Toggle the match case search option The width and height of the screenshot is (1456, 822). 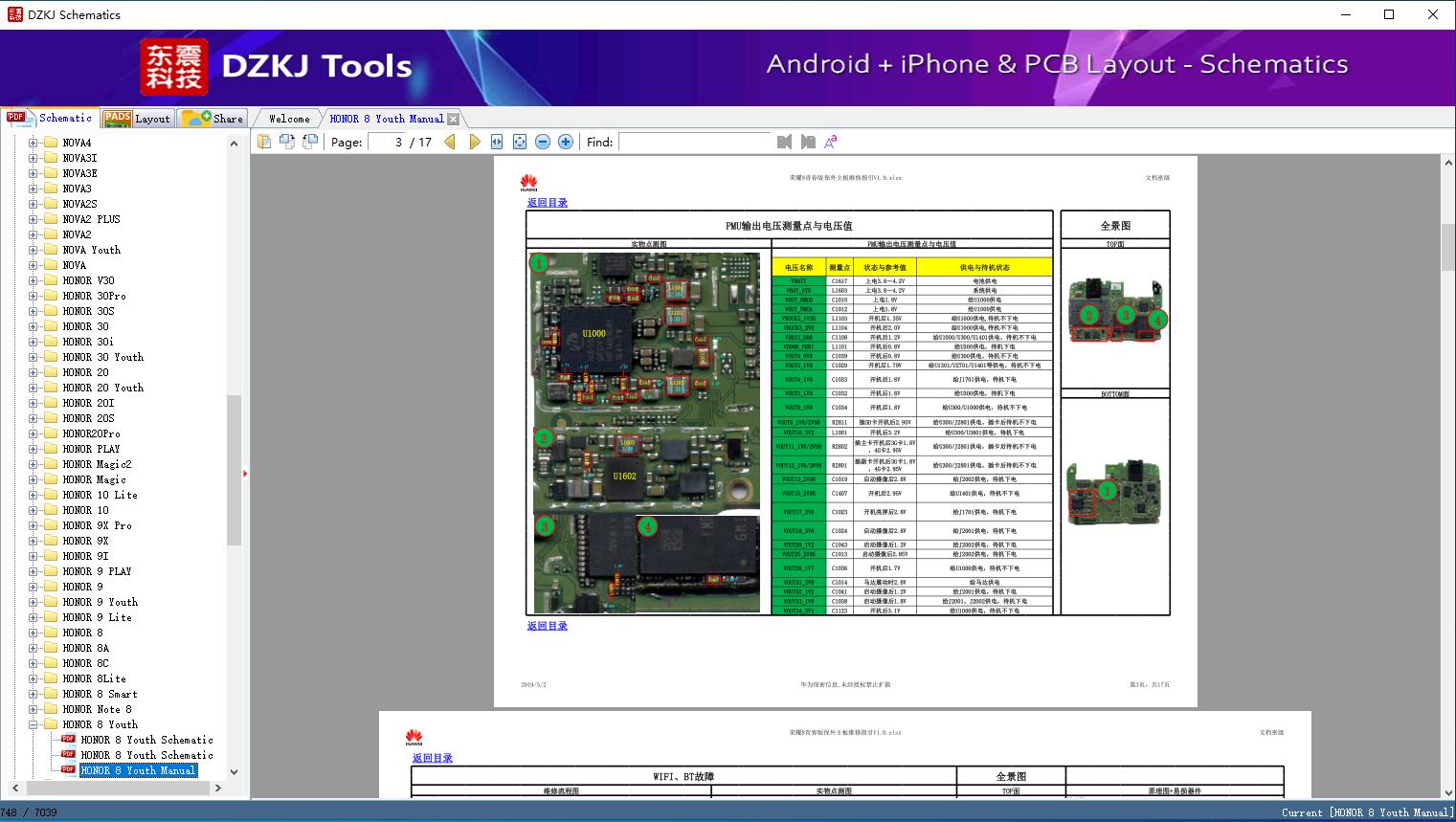831,142
